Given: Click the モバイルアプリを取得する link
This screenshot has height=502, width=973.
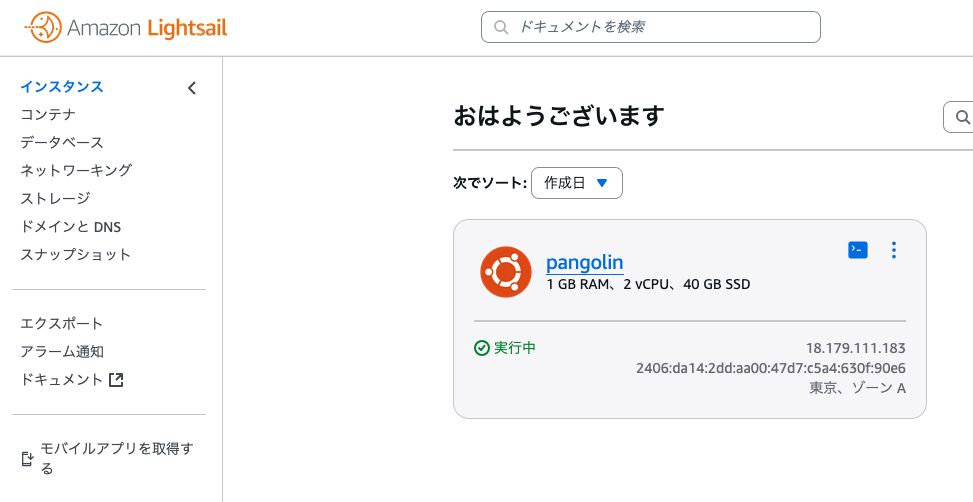Looking at the screenshot, I should coord(116,458).
